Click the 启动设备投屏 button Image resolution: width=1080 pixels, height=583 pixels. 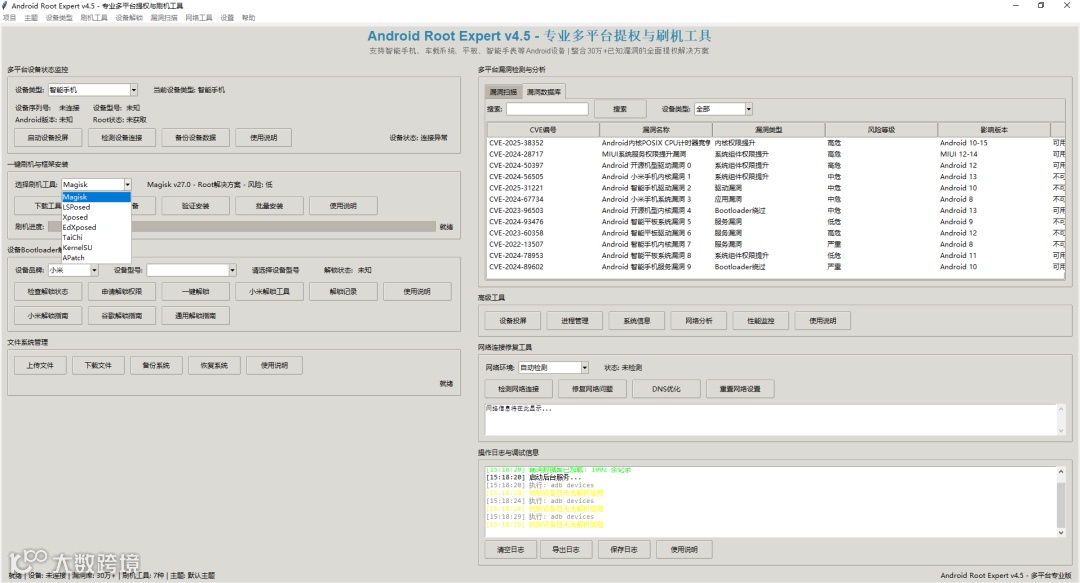click(48, 137)
